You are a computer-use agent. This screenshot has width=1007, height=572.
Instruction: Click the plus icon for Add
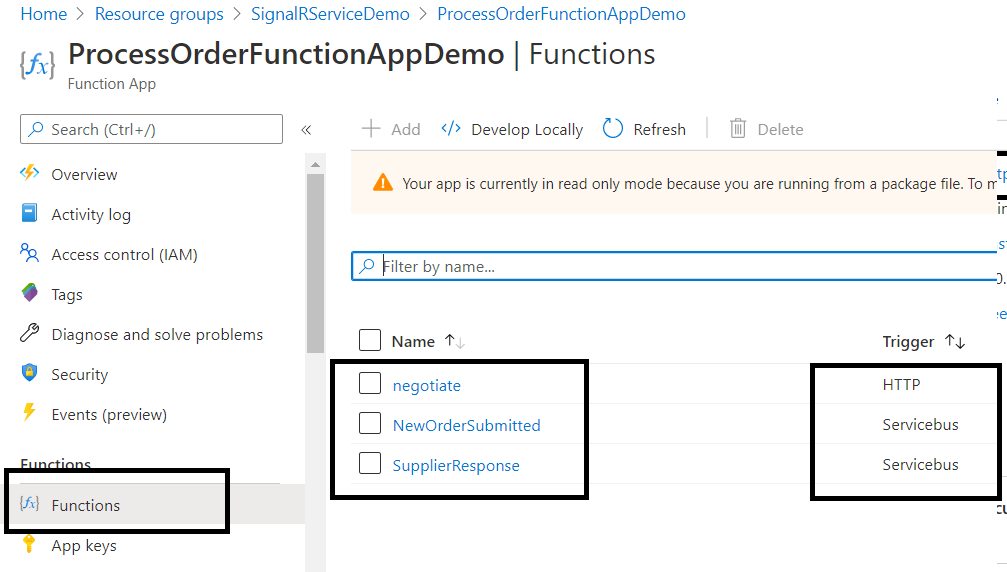tap(371, 128)
